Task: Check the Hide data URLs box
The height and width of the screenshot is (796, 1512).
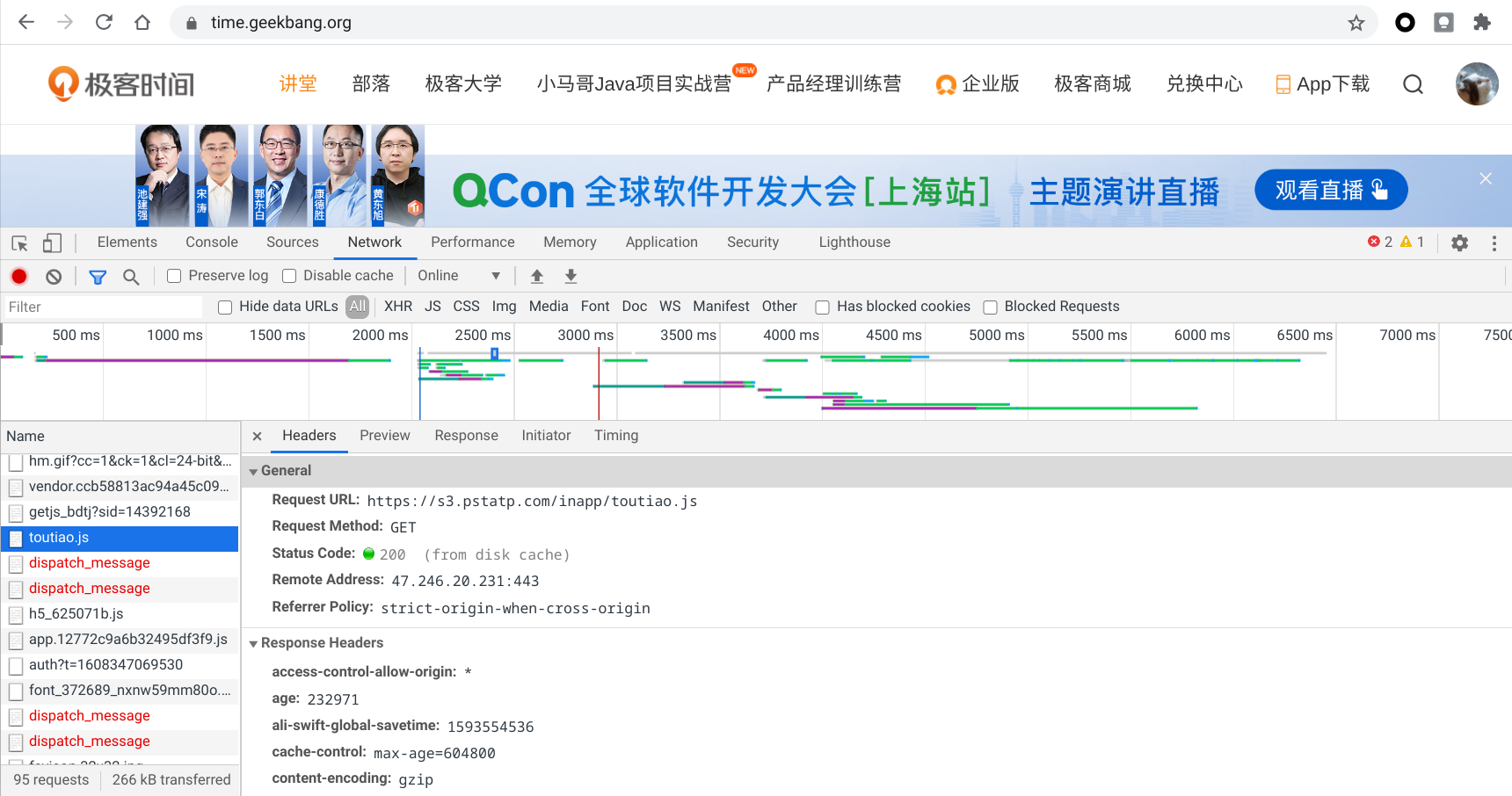Action: pyautogui.click(x=225, y=307)
